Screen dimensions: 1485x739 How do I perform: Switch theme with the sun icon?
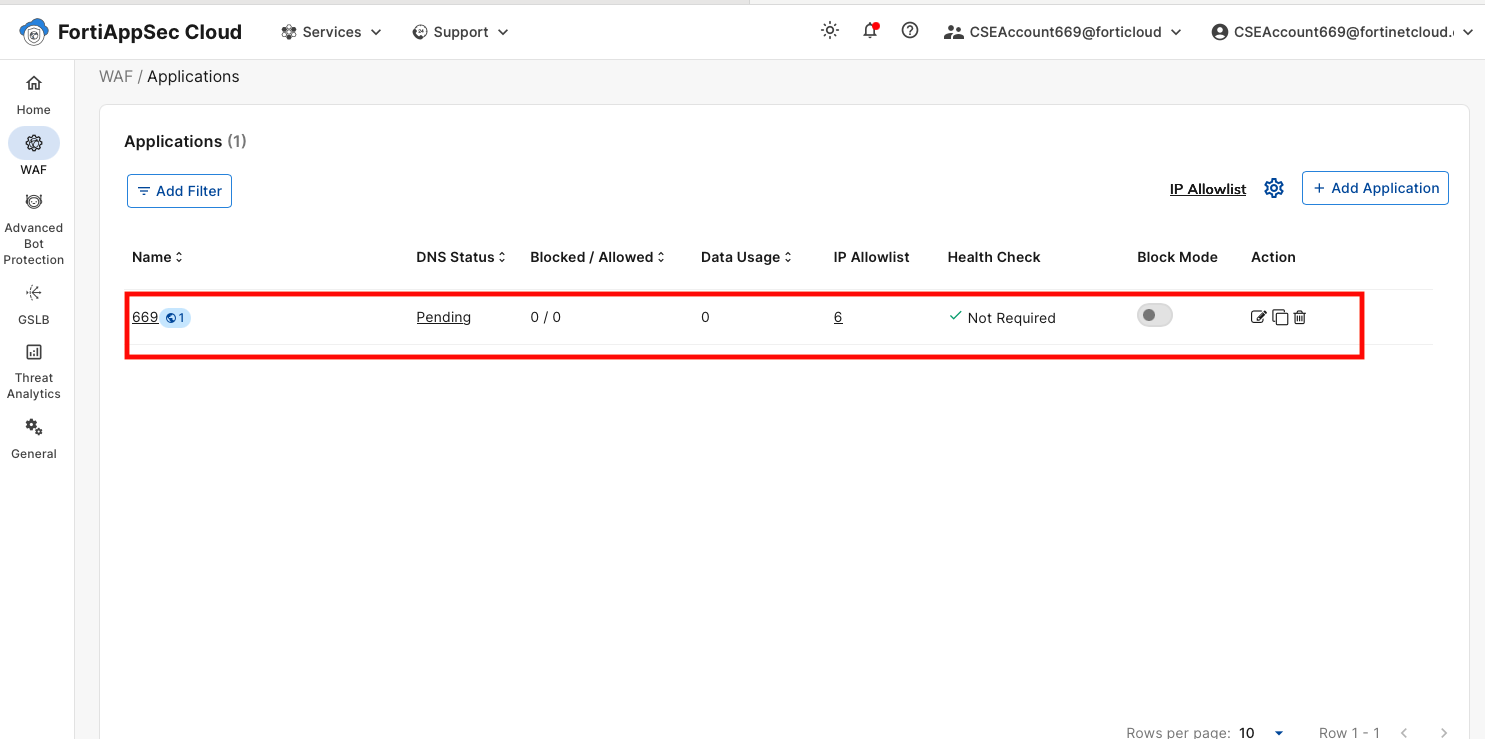(x=830, y=31)
